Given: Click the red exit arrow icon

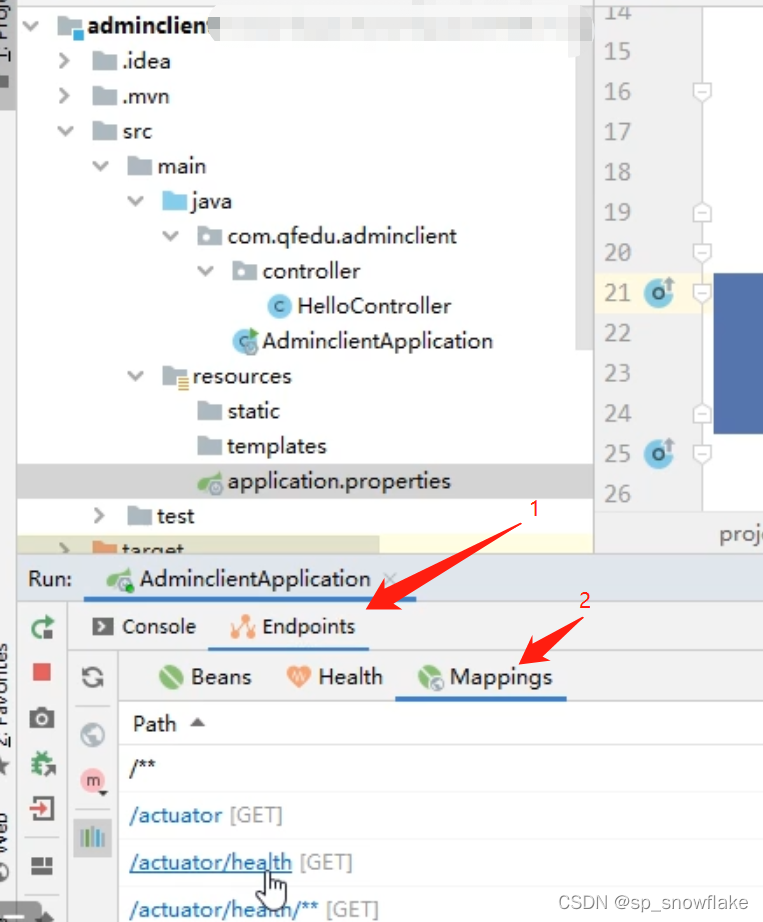Looking at the screenshot, I should point(42,809).
